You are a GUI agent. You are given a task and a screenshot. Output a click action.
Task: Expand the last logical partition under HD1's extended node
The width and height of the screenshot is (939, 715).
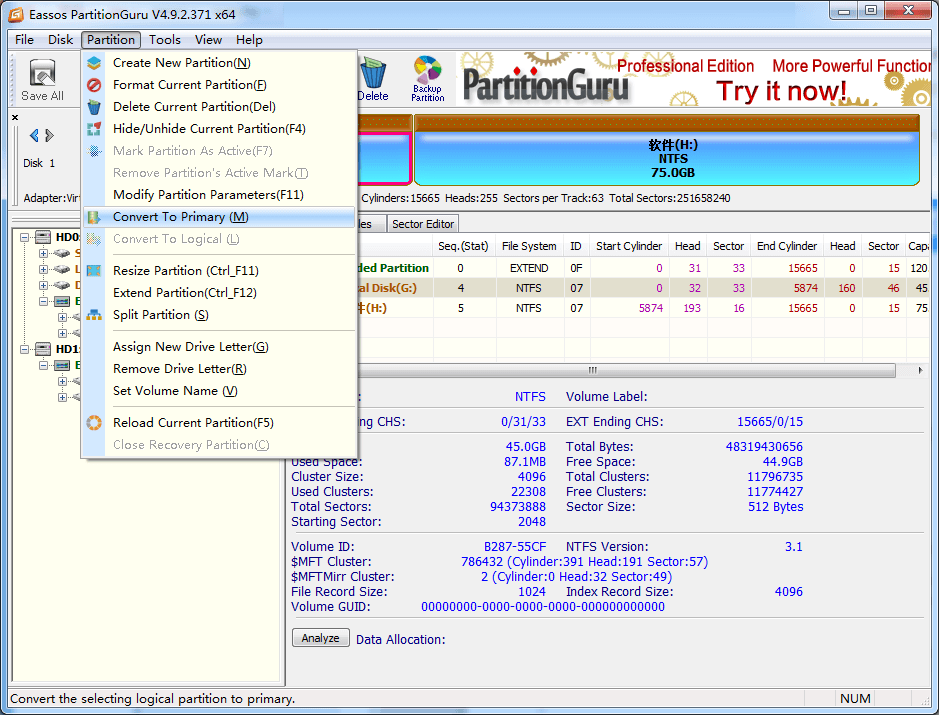pos(62,397)
